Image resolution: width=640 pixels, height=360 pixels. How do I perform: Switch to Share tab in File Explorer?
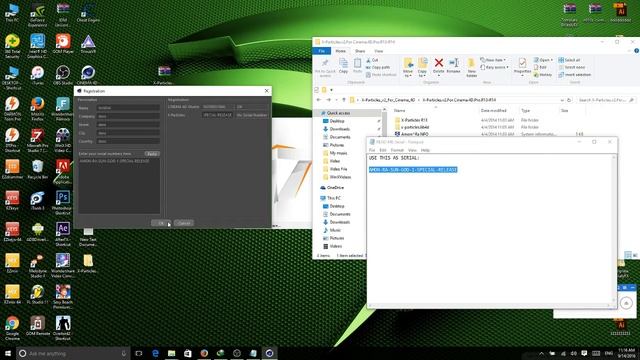pos(360,51)
